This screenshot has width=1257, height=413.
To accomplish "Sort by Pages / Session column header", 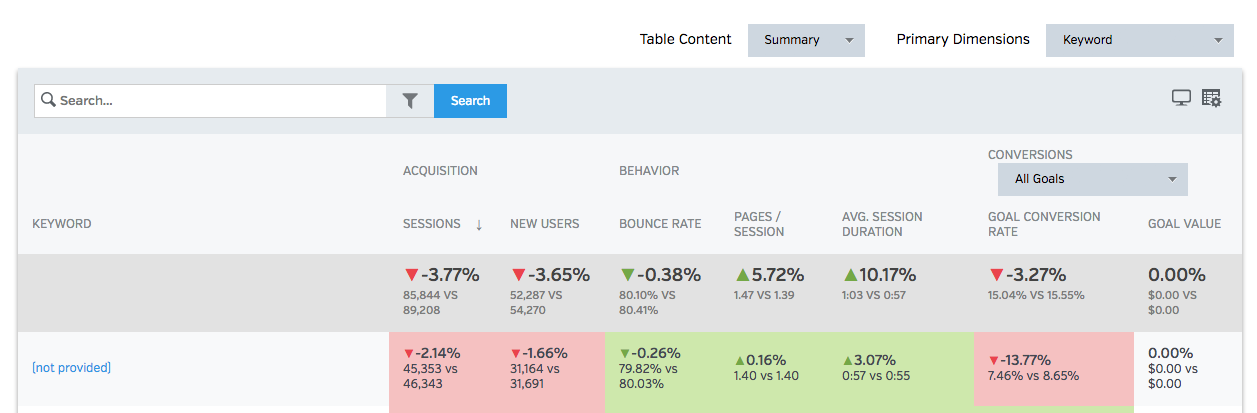I will click(759, 224).
